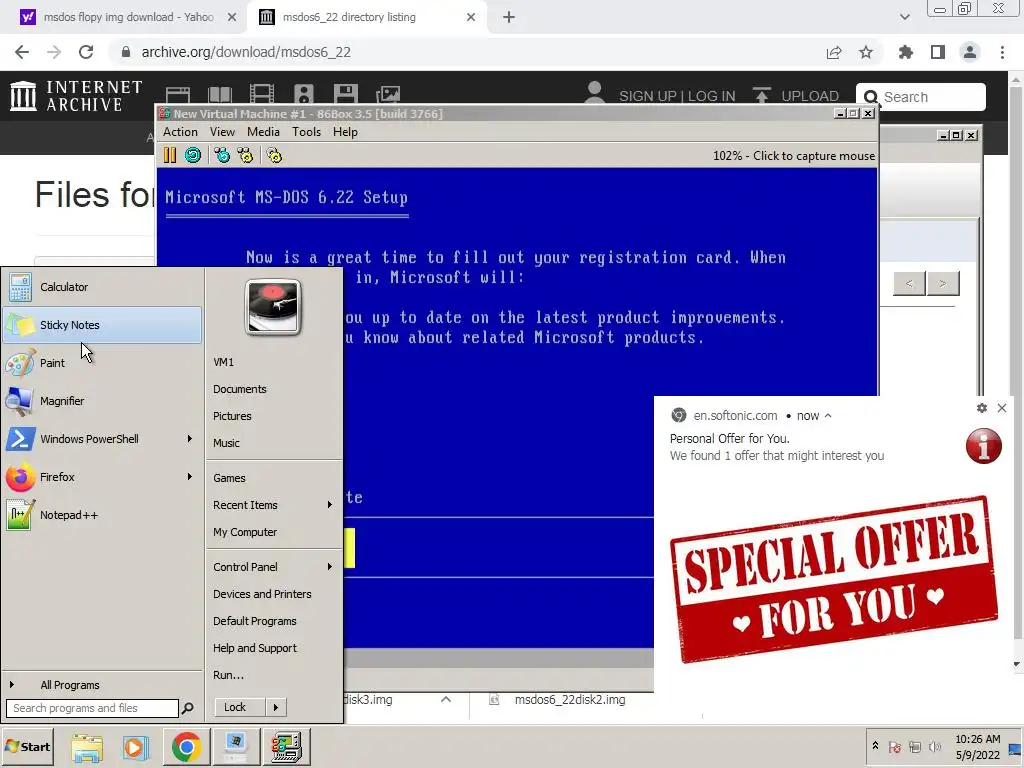Open Chrome extensions puzzle icon
The image size is (1024, 768).
pos(905,52)
